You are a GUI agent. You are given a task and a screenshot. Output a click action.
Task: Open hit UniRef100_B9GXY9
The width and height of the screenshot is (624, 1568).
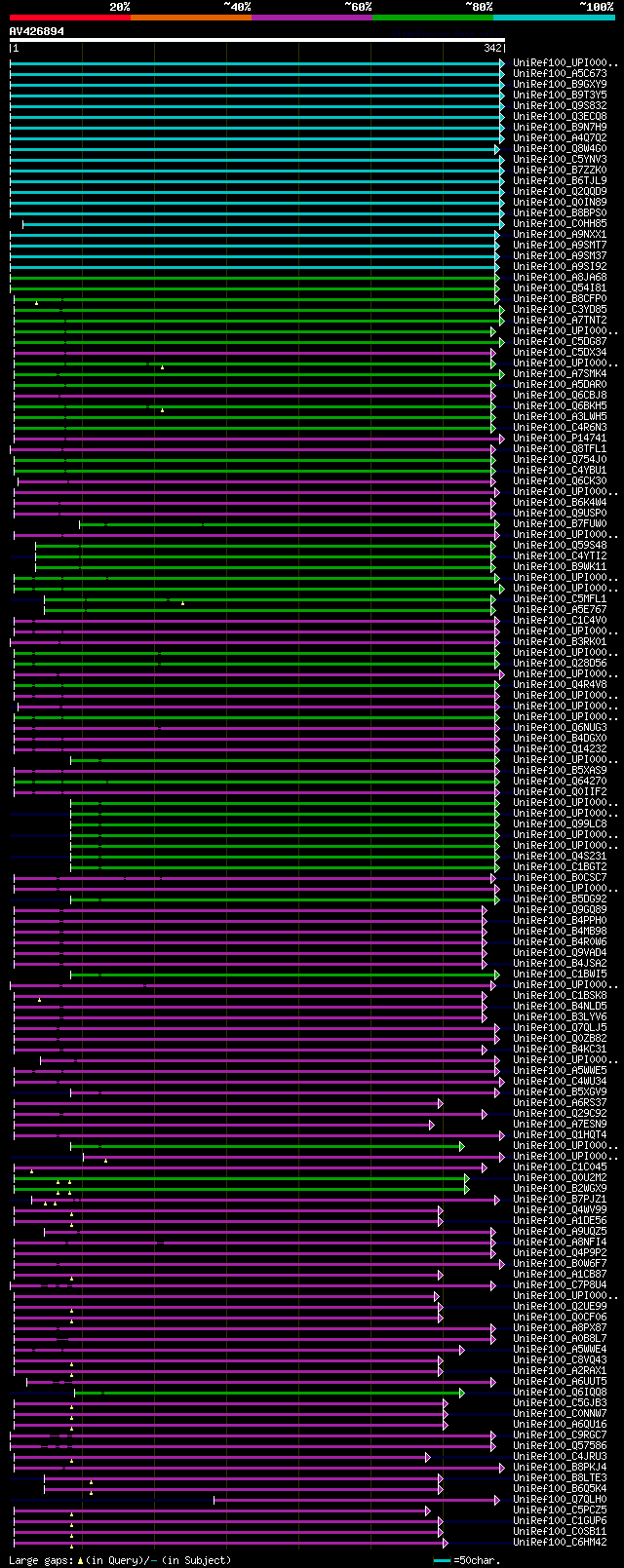560,84
